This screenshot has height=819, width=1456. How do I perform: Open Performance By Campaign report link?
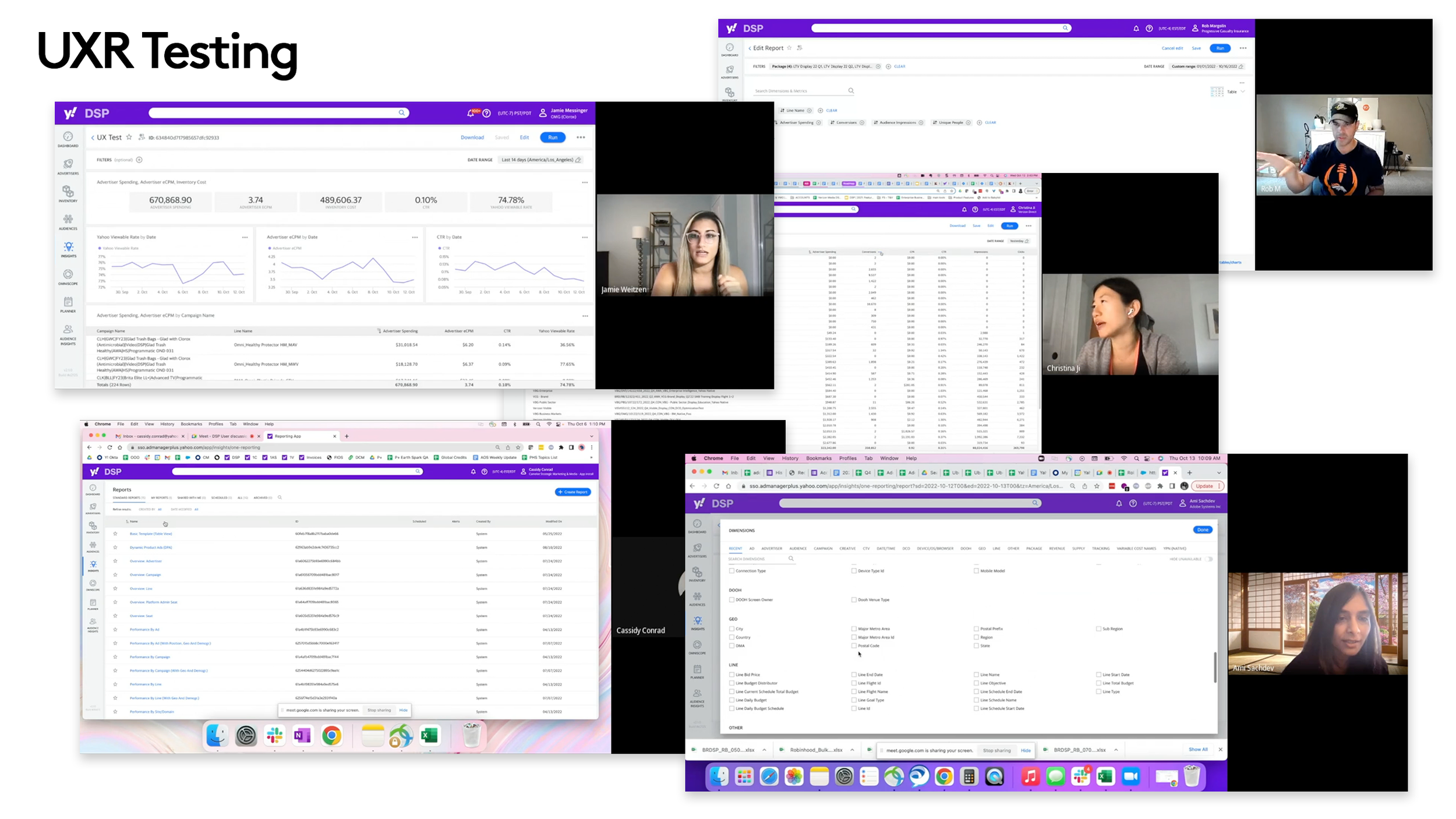coord(150,657)
